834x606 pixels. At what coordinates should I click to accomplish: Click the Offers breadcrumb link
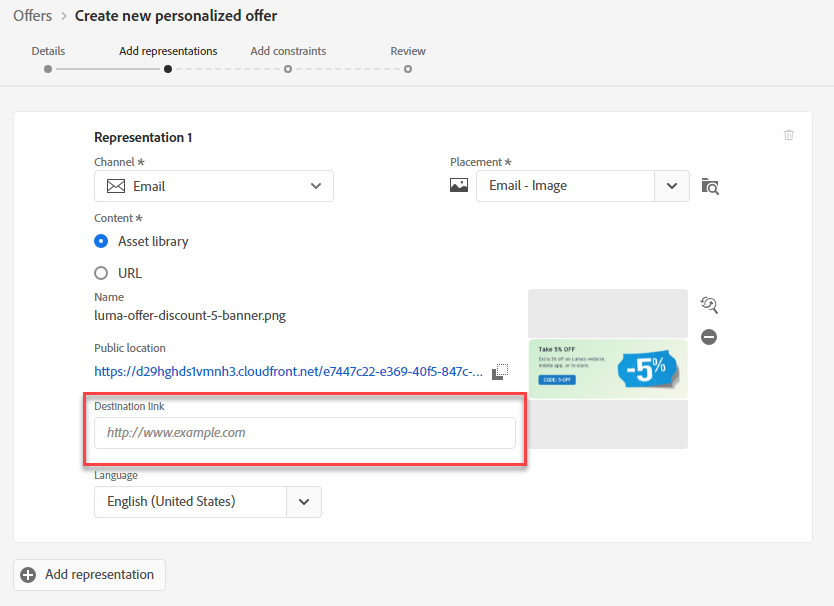[32, 16]
